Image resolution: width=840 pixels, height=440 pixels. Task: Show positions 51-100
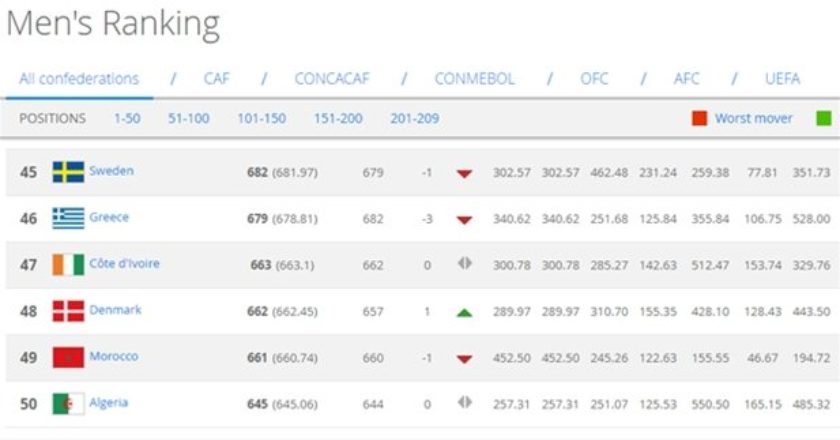(189, 118)
